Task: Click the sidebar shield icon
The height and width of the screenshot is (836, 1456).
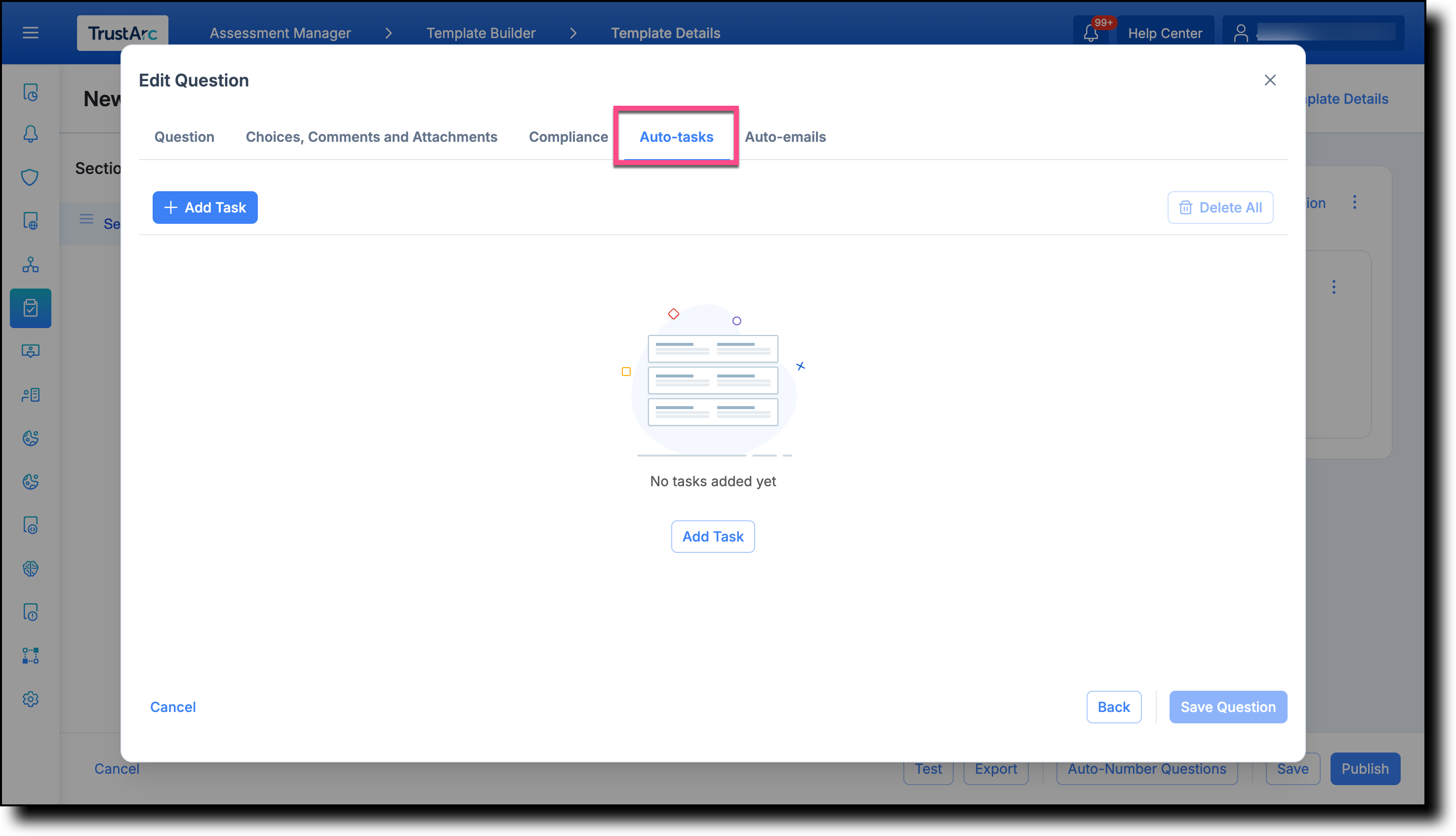Action: point(31,177)
